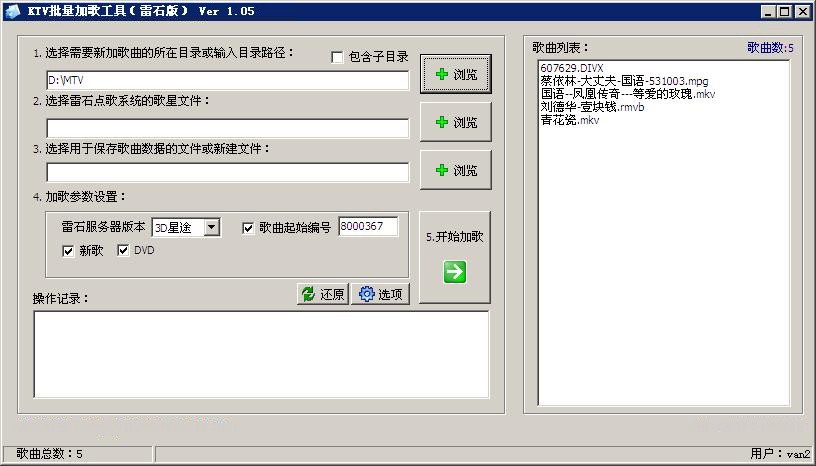Click directory path field containing D:\MTV
816x466 pixels.
(x=227, y=80)
